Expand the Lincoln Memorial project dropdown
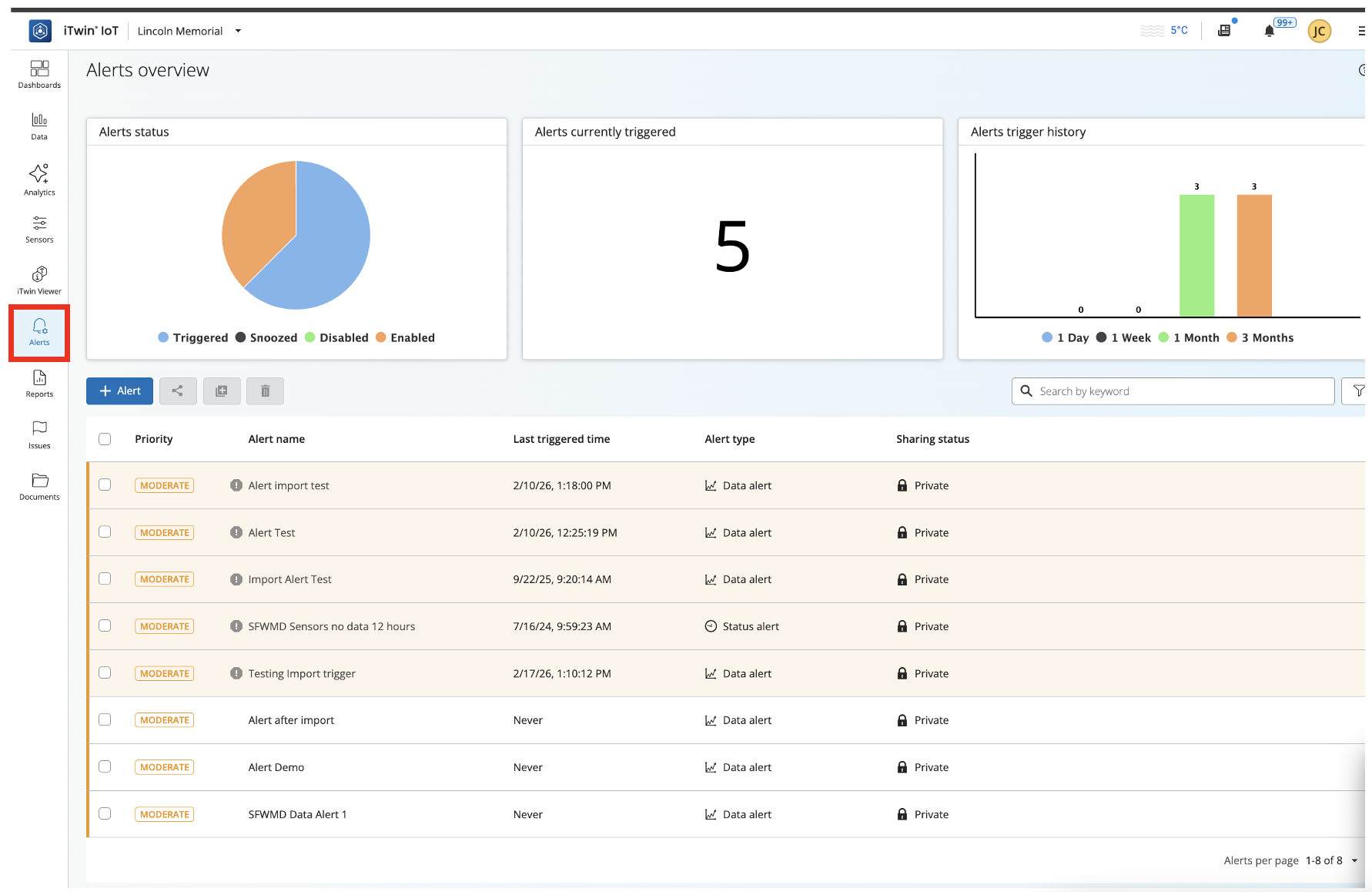 pos(238,31)
